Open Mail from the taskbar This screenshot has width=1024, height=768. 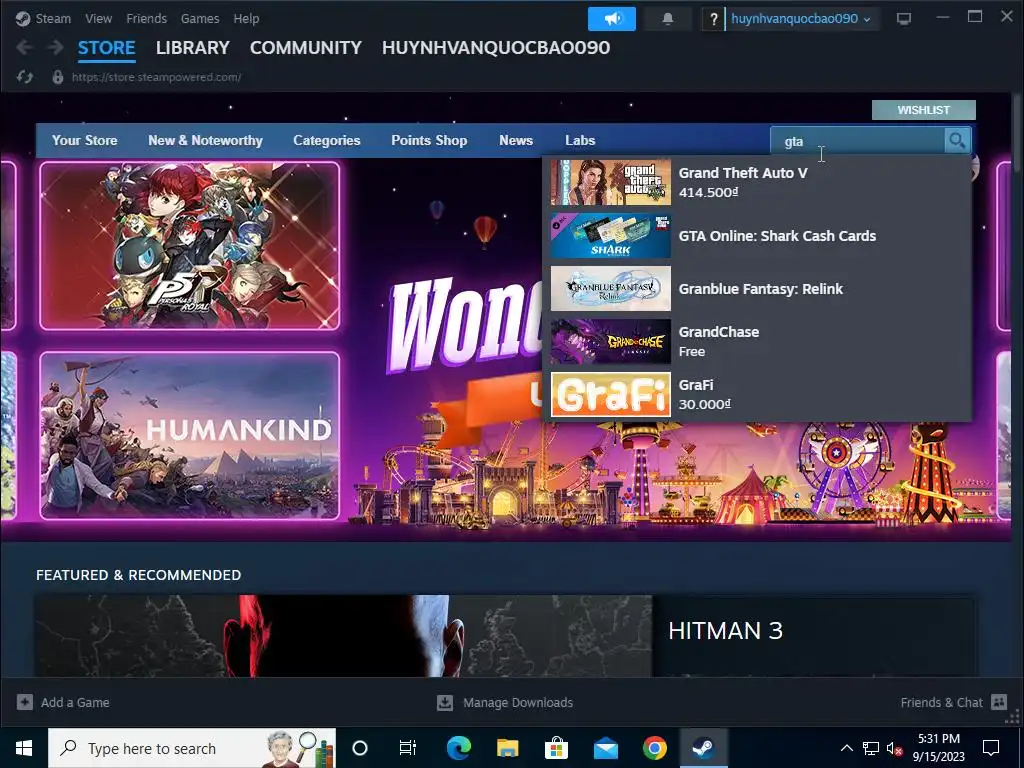coord(605,748)
